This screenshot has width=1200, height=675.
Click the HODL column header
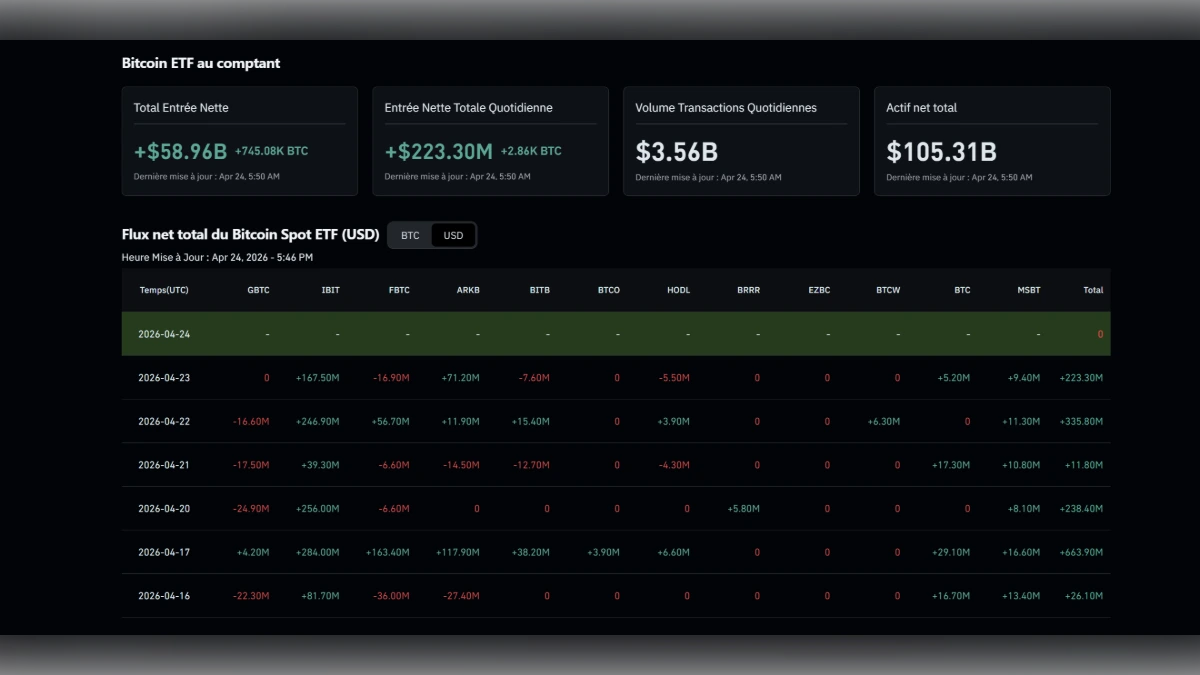678,289
